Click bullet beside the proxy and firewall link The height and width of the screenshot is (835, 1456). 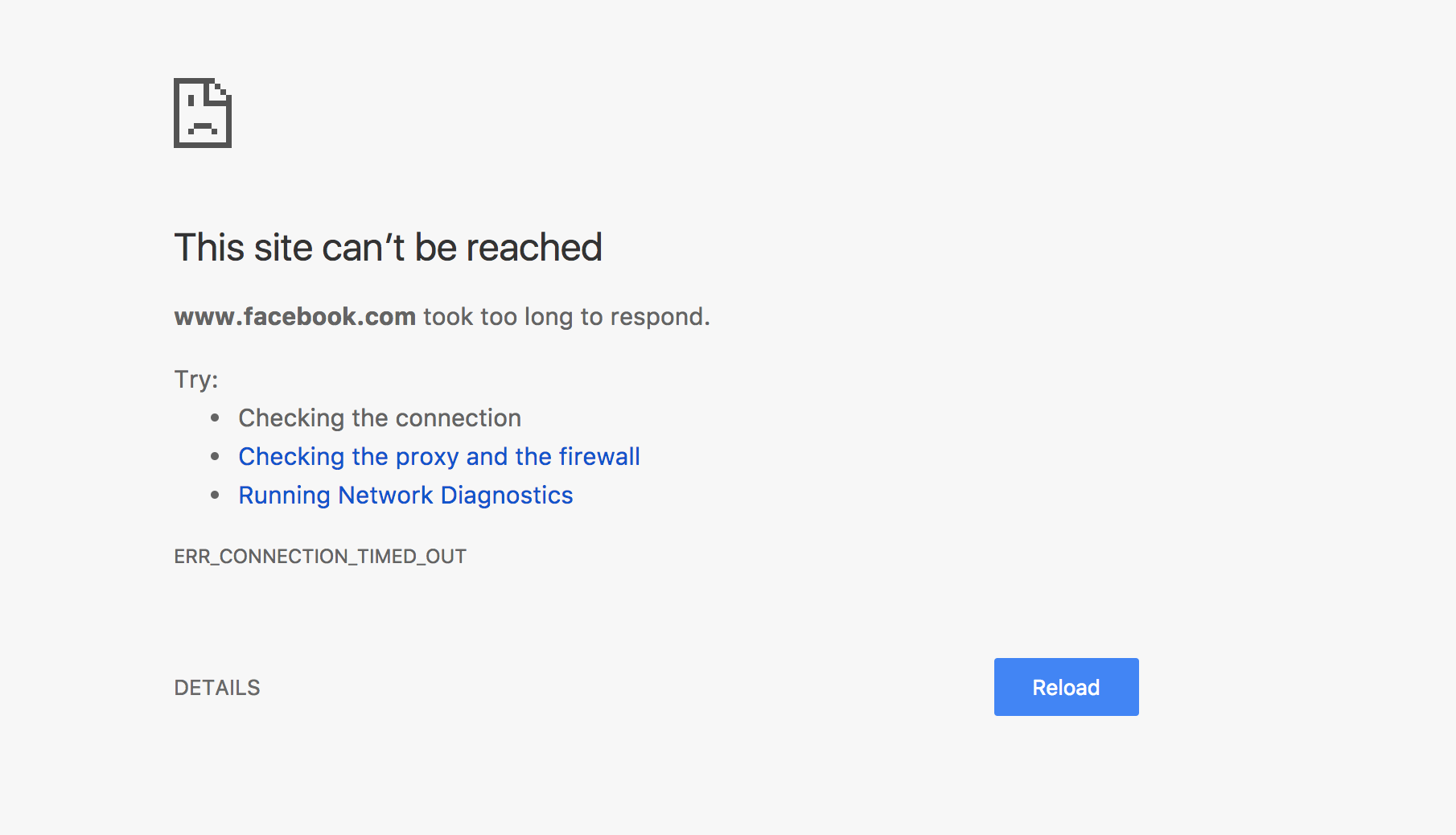click(215, 456)
